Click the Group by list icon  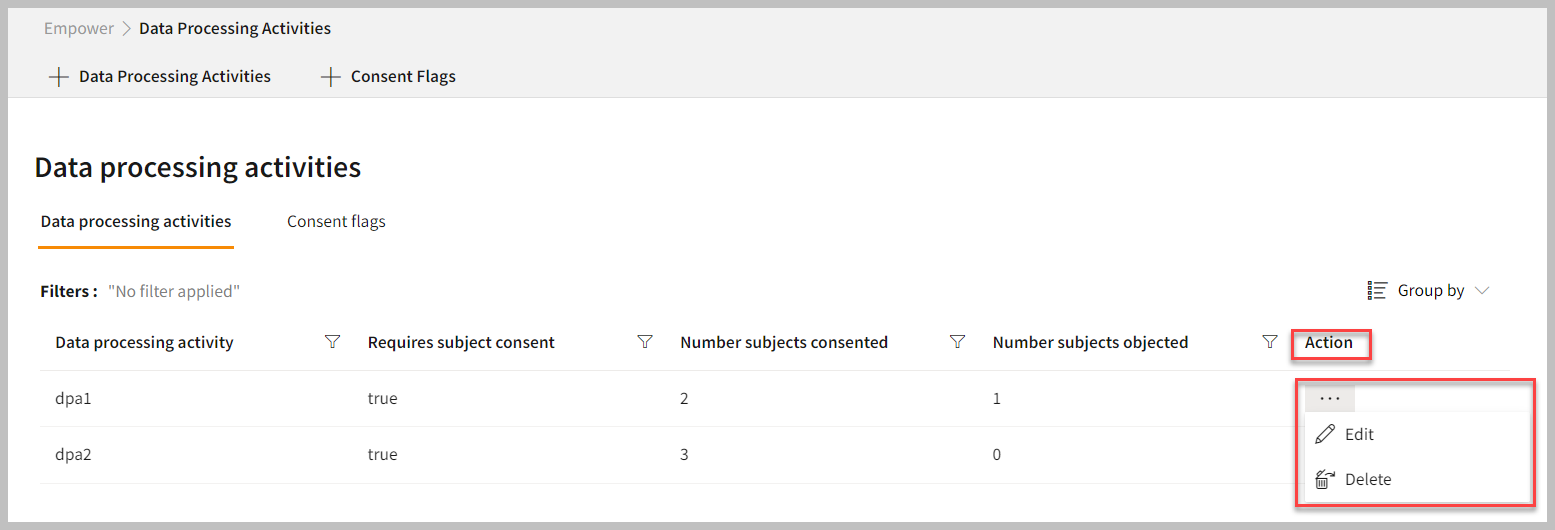(x=1377, y=290)
